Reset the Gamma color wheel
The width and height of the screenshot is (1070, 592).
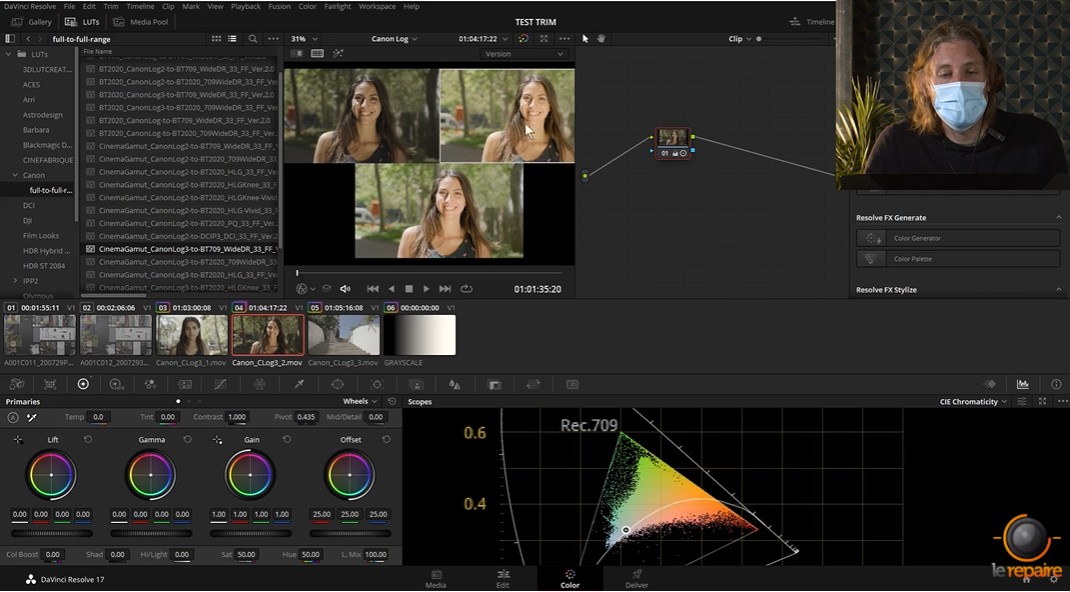(187, 440)
